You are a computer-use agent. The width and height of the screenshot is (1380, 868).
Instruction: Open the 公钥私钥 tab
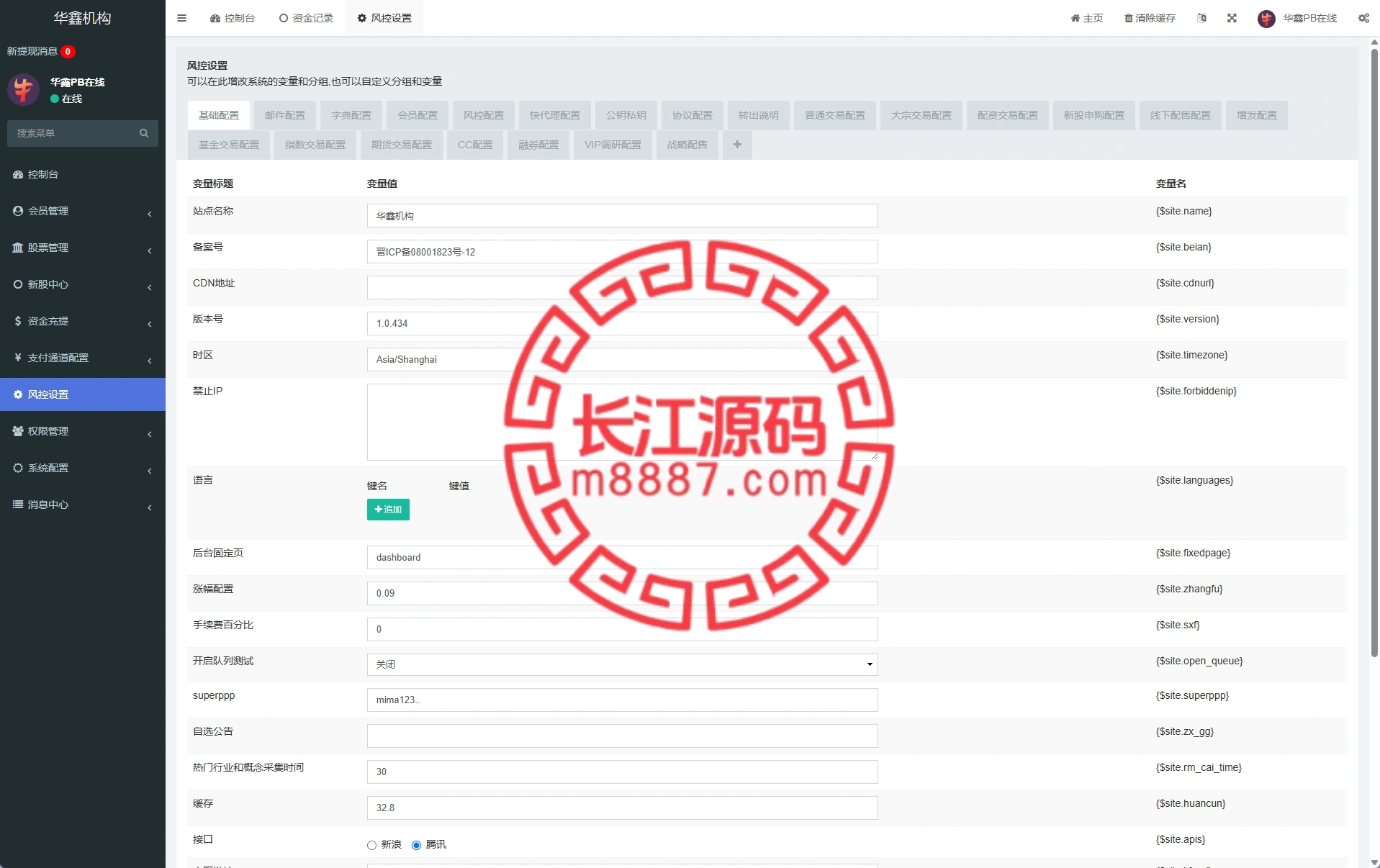point(626,115)
